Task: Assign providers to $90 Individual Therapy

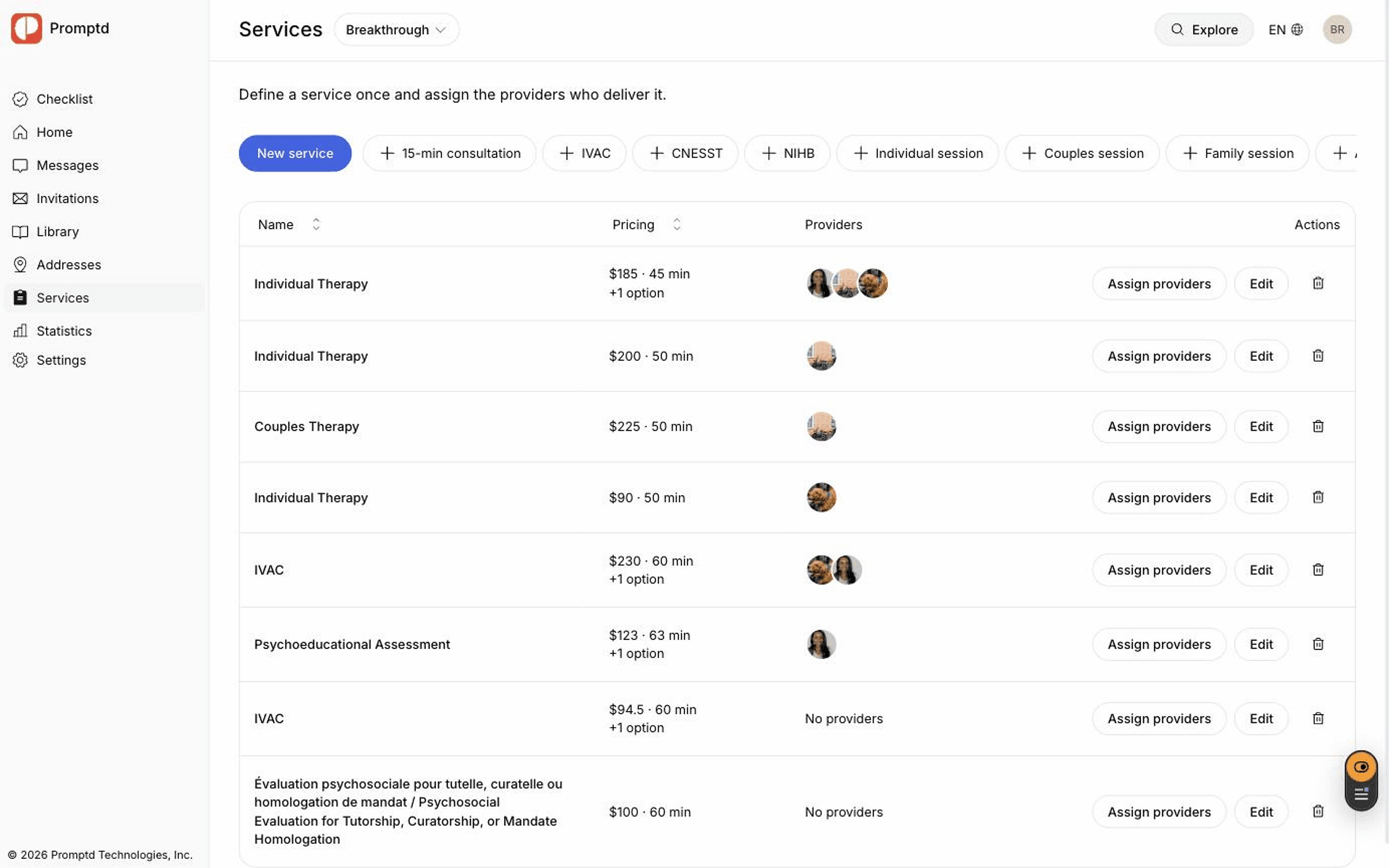Action: coord(1159,498)
